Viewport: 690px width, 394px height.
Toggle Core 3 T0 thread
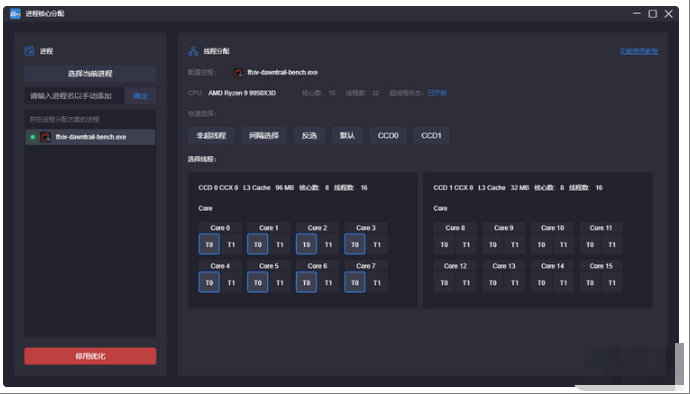click(x=355, y=244)
